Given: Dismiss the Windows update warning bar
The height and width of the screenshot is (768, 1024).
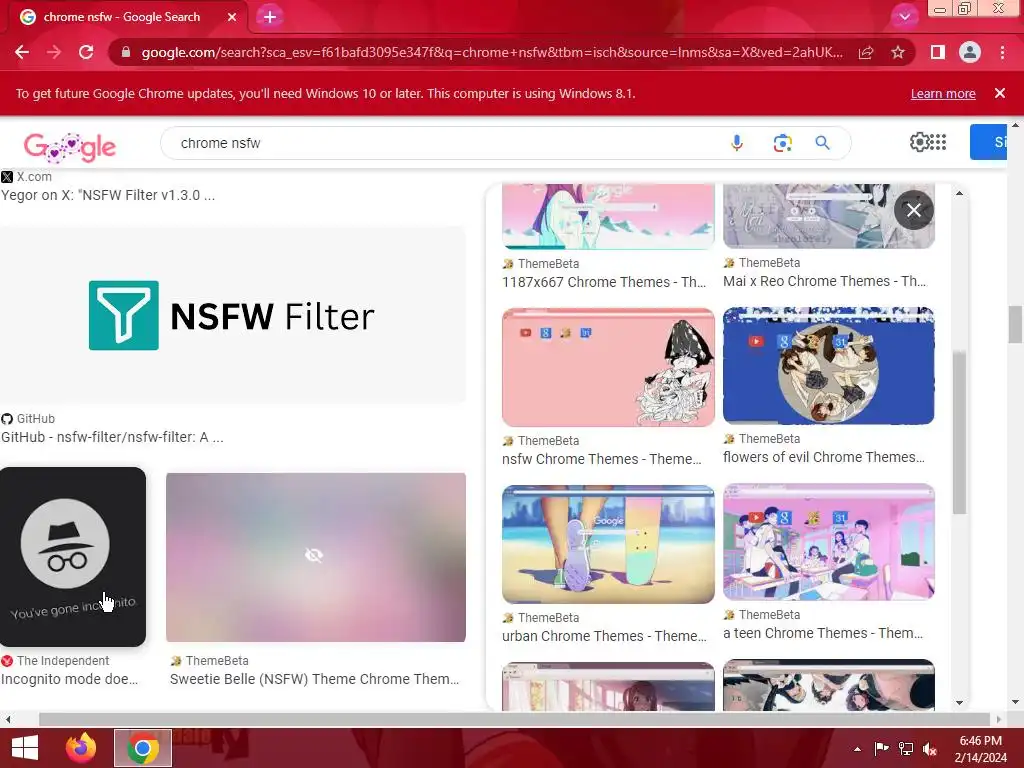Looking at the screenshot, I should click(x=999, y=93).
